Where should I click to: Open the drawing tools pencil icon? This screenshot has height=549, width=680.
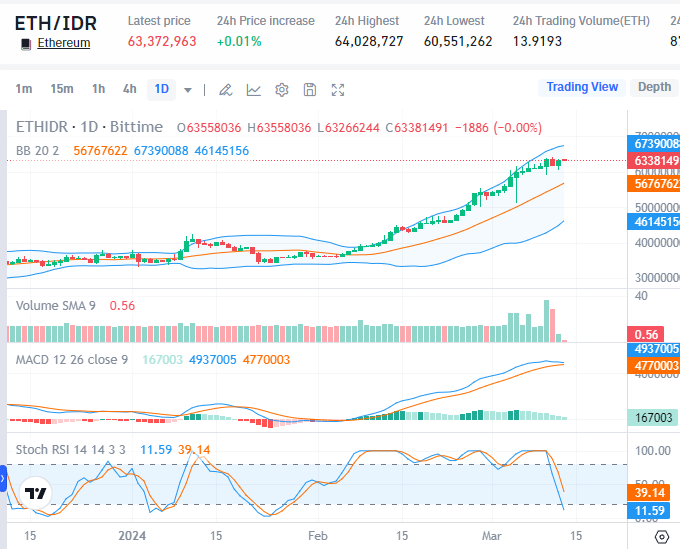click(226, 89)
